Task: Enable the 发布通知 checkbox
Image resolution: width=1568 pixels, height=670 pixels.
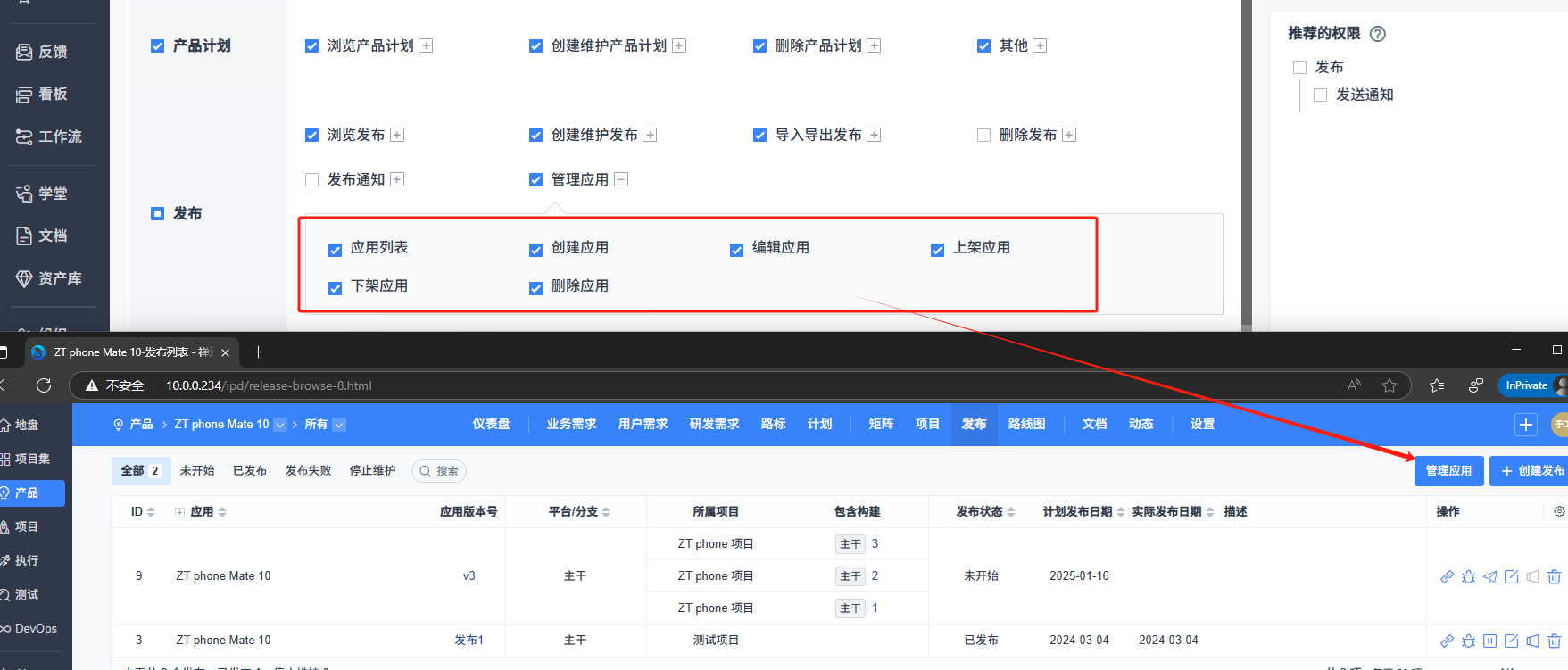Action: (312, 179)
